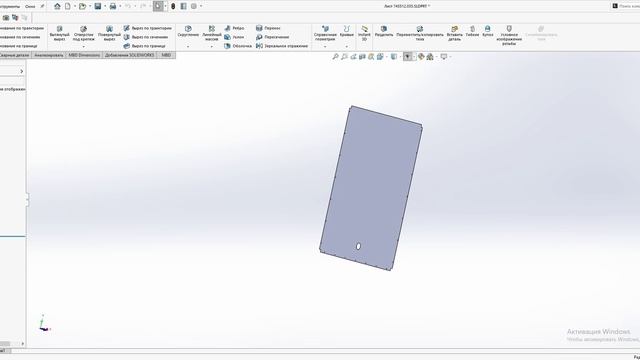Open the Options gear icon

(194, 6)
